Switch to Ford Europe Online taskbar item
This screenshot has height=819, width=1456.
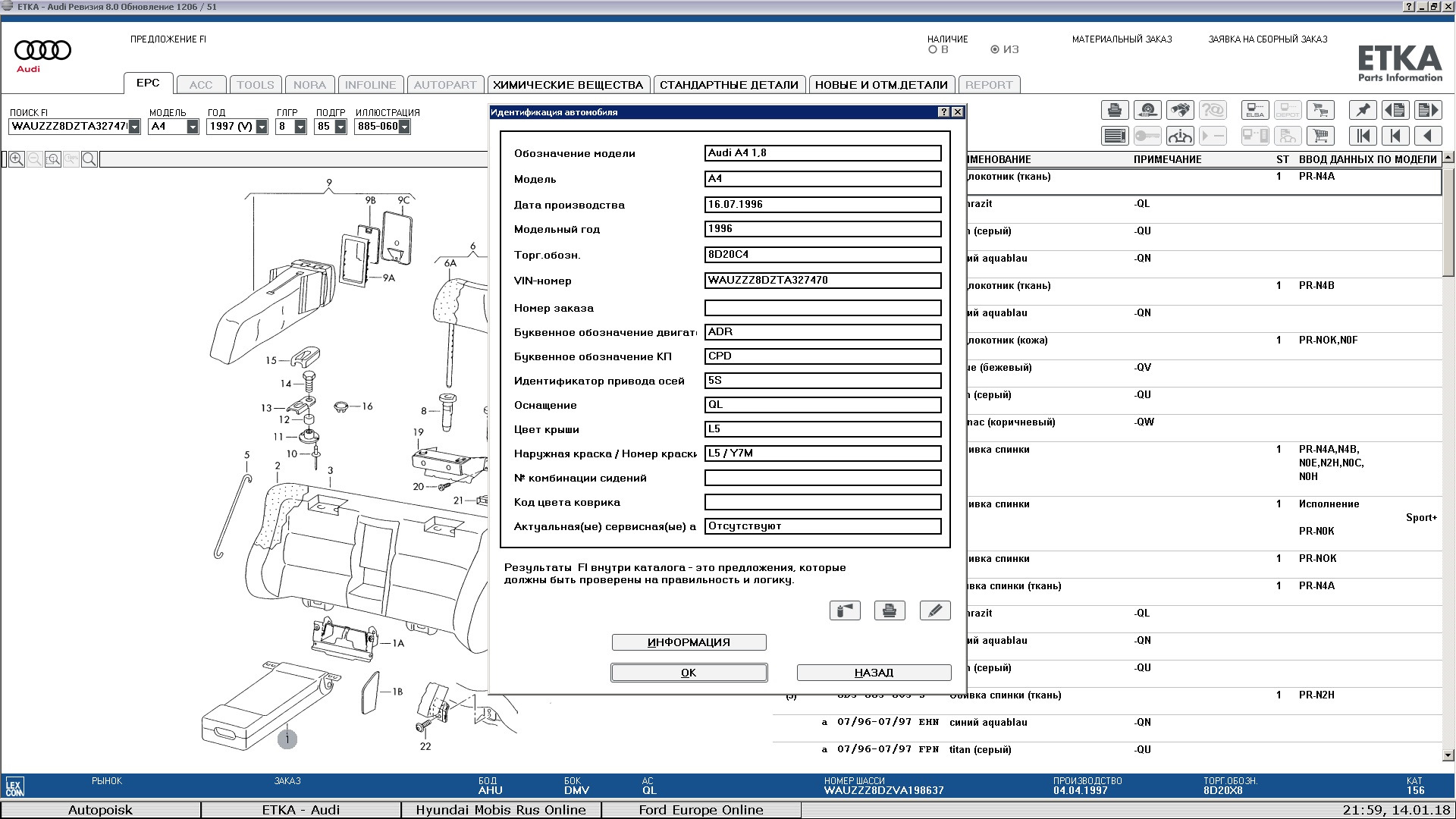point(701,810)
